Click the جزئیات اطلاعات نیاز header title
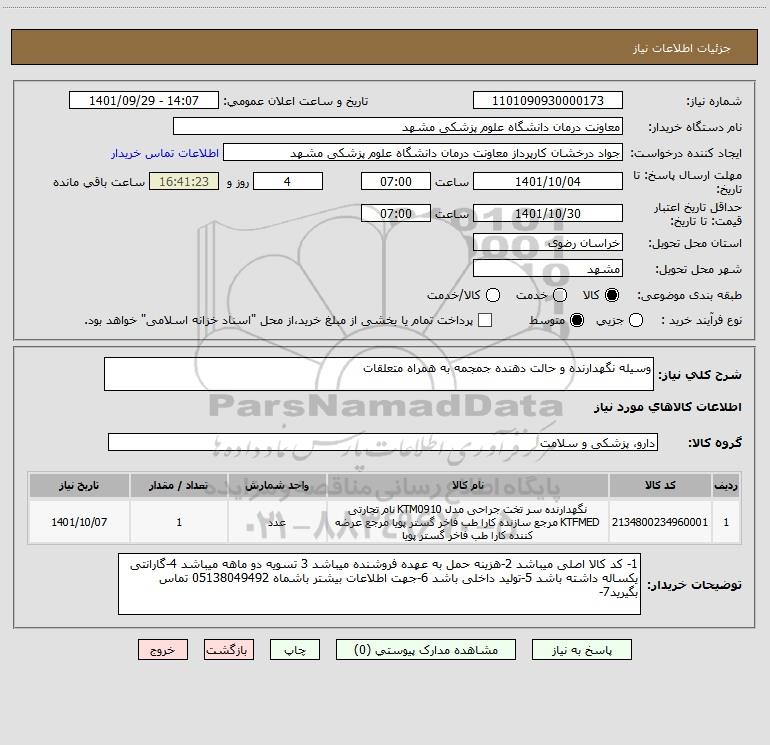 (x=682, y=48)
